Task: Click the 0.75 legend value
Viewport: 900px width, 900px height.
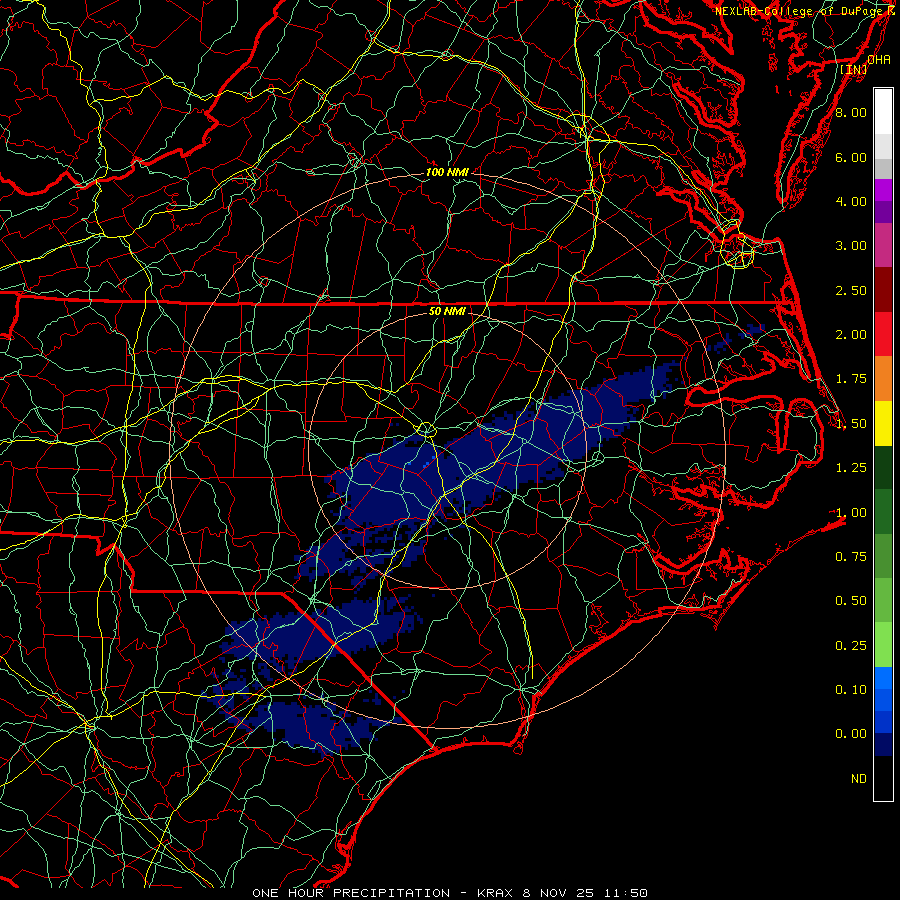Action: [x=851, y=556]
